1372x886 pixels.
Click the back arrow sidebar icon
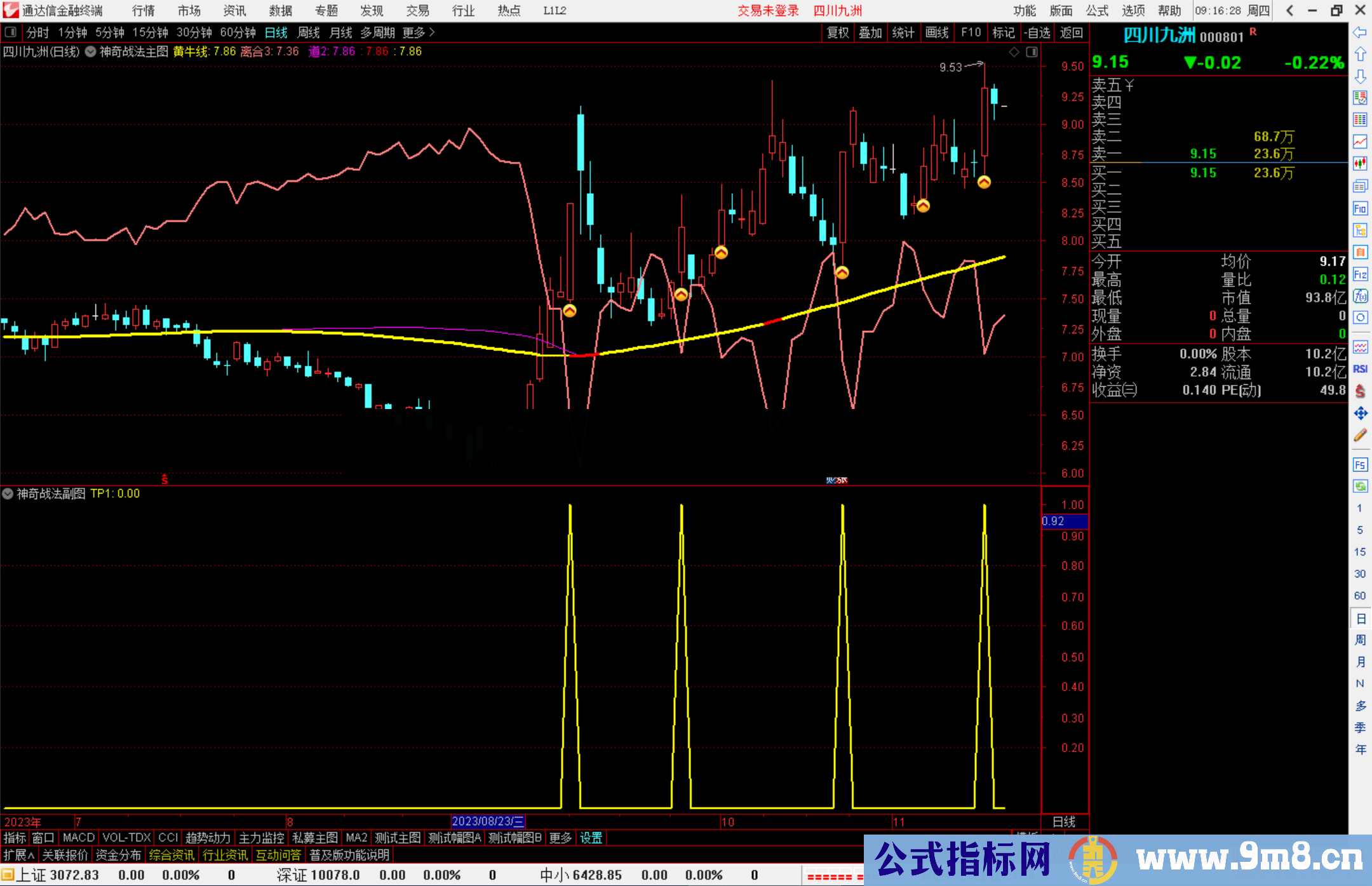[1360, 32]
